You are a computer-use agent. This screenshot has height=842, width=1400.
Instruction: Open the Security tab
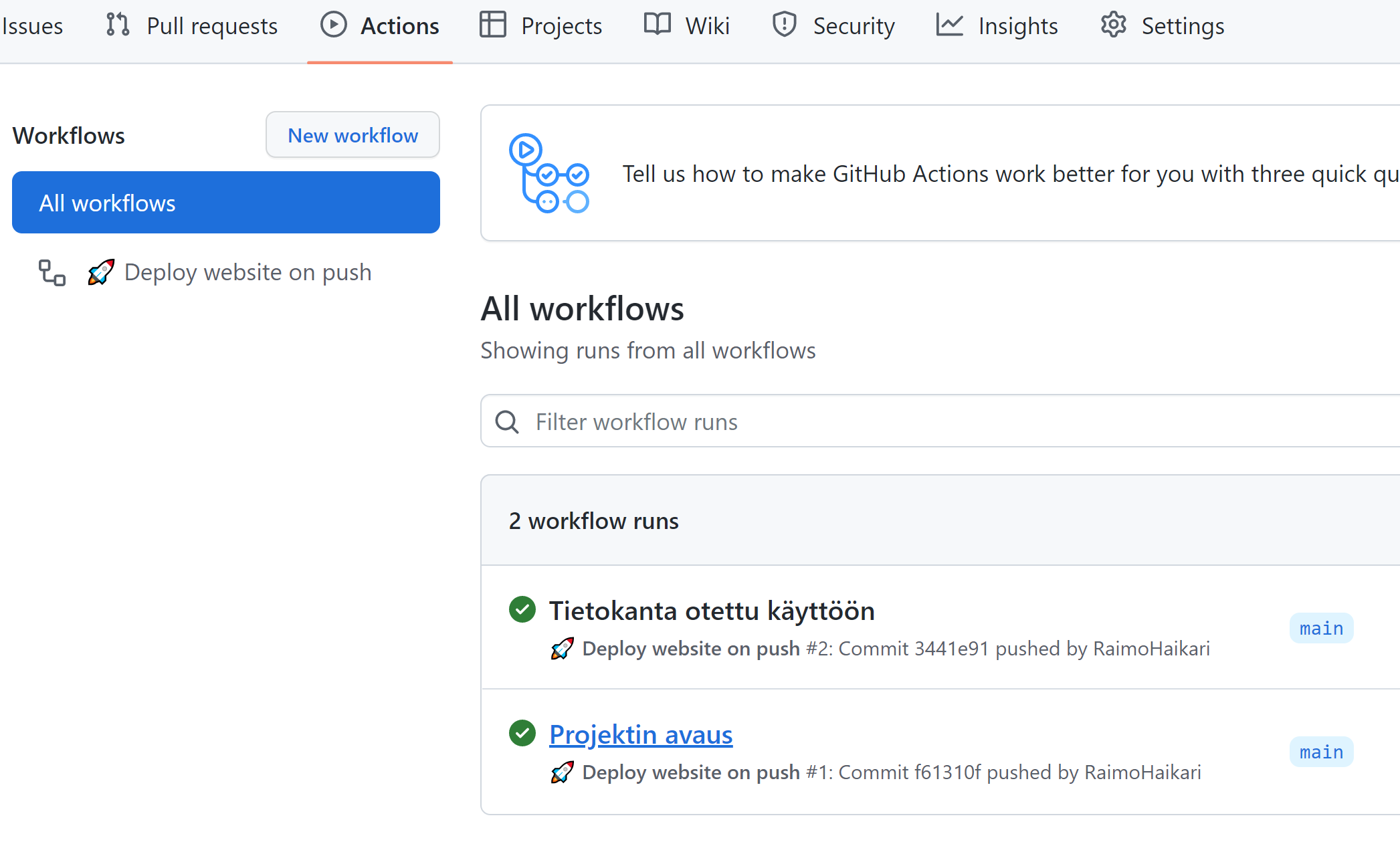tap(833, 26)
